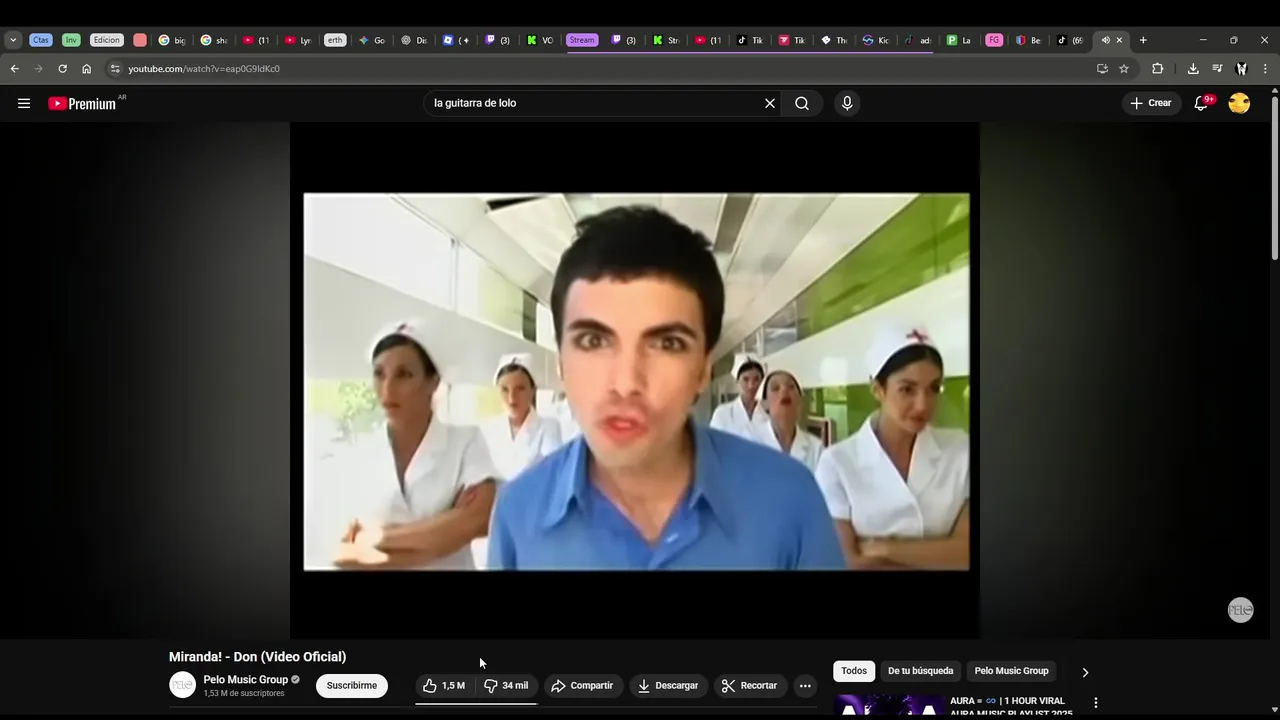Open AURA 1 HOUR VIRAL playlist thumbnail
Screen dimensions: 1280x720
[888, 706]
